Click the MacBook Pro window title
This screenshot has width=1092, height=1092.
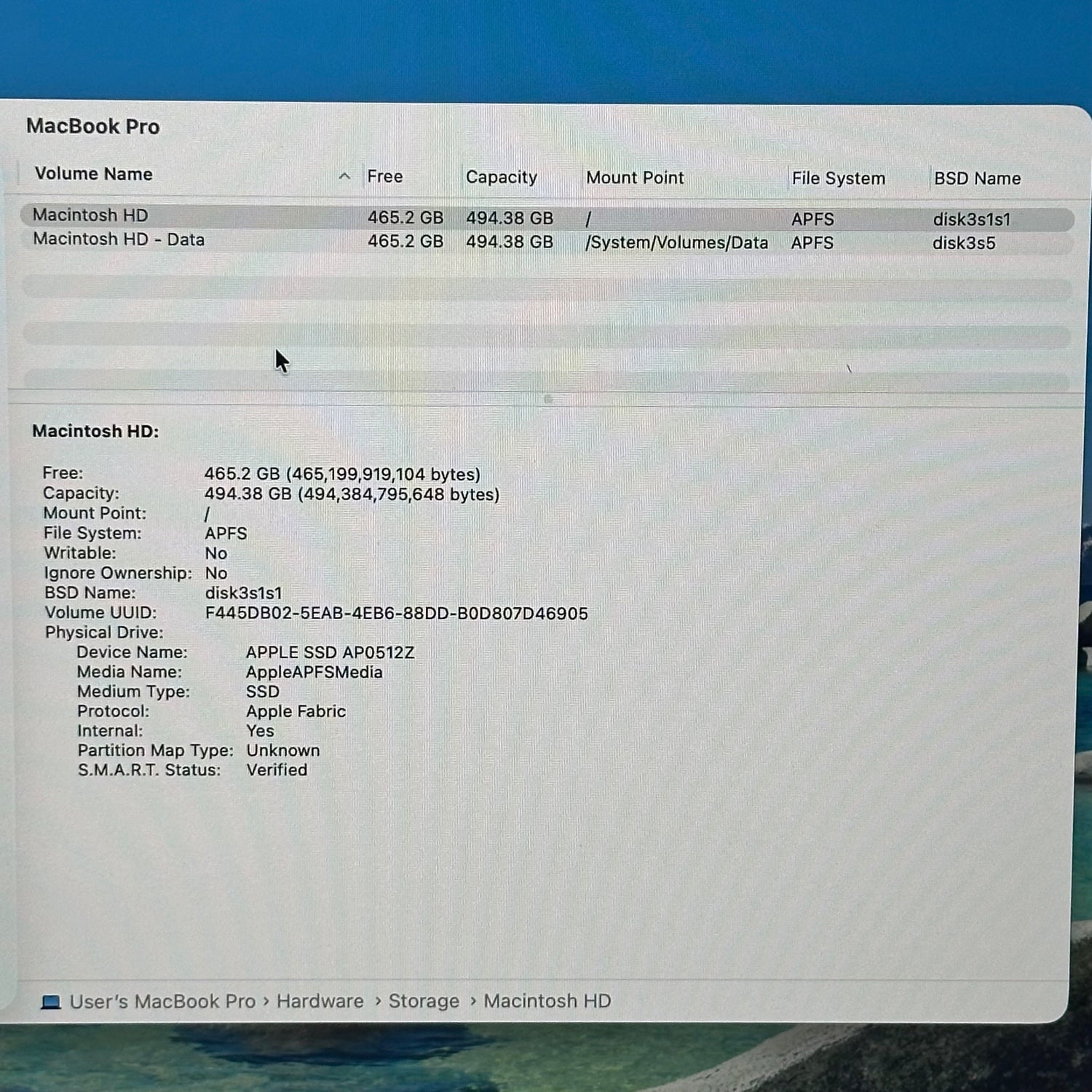click(x=92, y=127)
